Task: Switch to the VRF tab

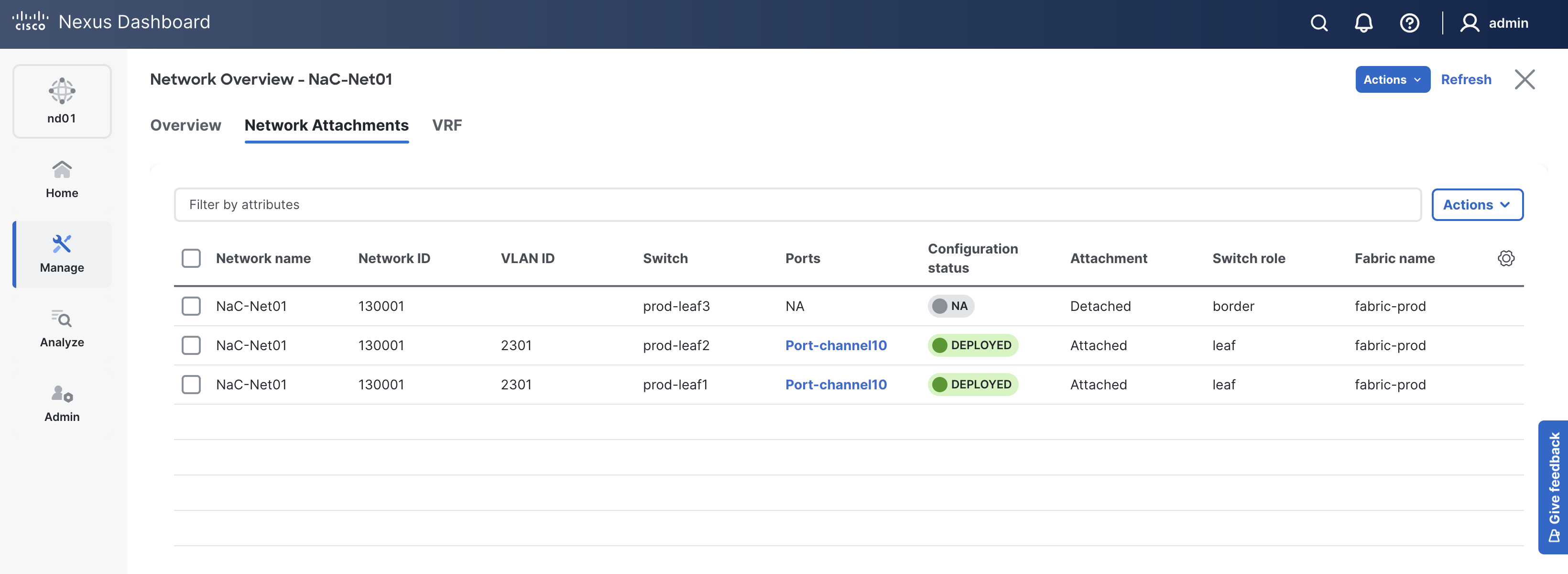Action: point(447,125)
